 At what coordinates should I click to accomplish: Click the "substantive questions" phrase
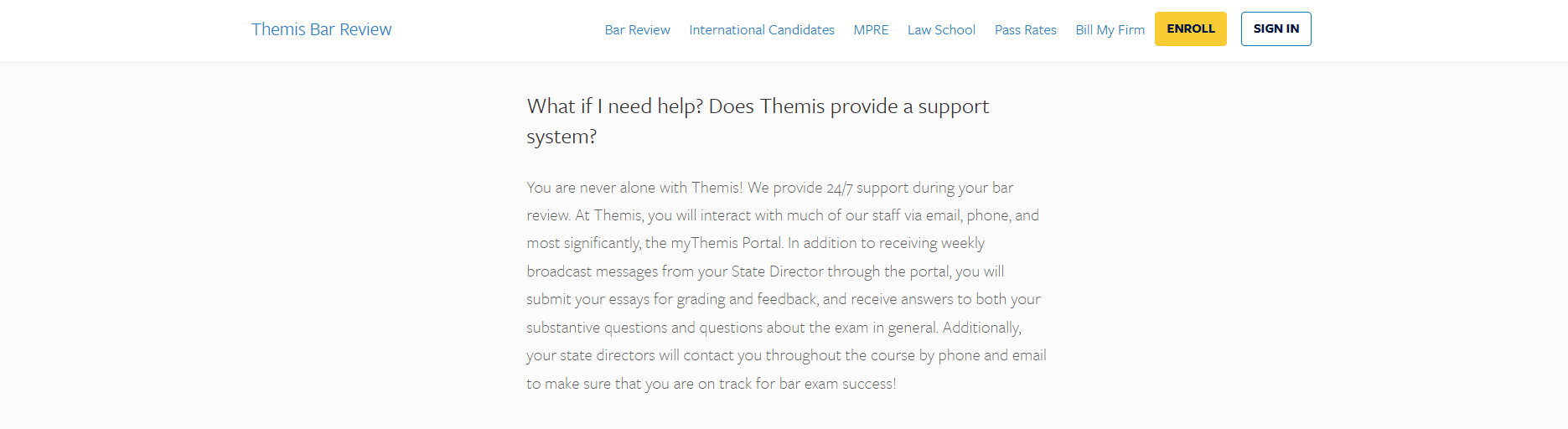(x=597, y=328)
